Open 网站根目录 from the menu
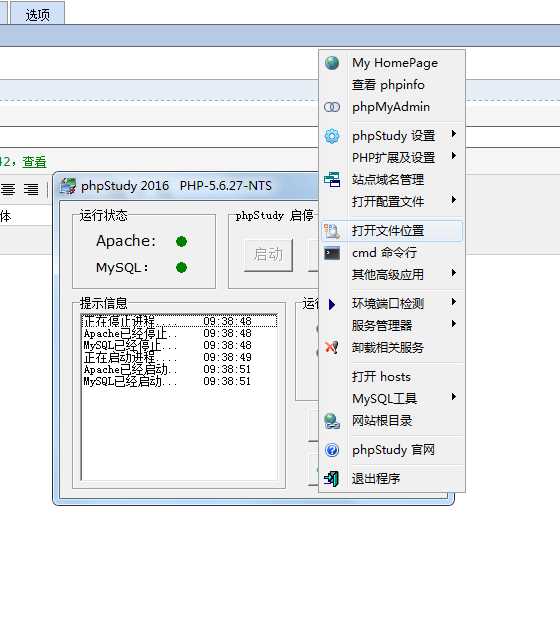 tap(392, 421)
